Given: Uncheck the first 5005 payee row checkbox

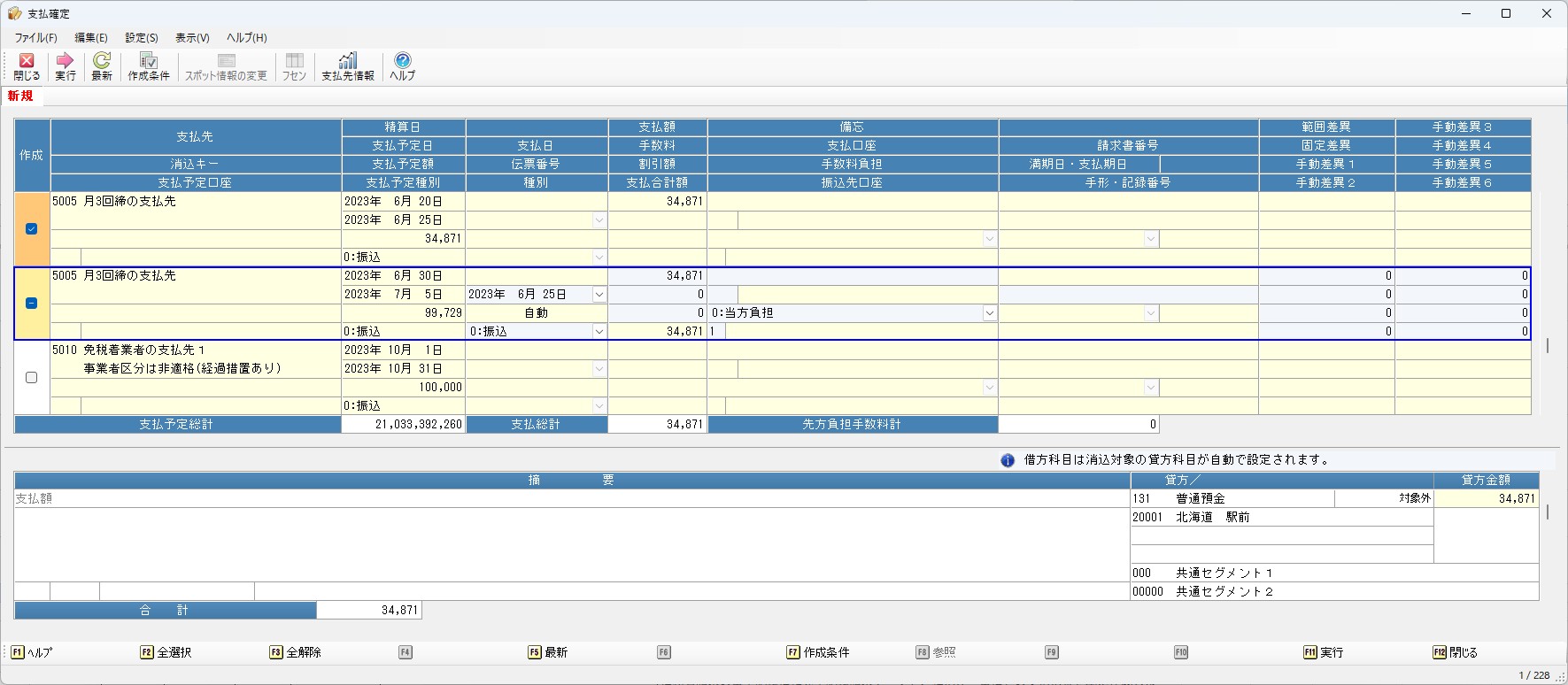Looking at the screenshot, I should [32, 229].
